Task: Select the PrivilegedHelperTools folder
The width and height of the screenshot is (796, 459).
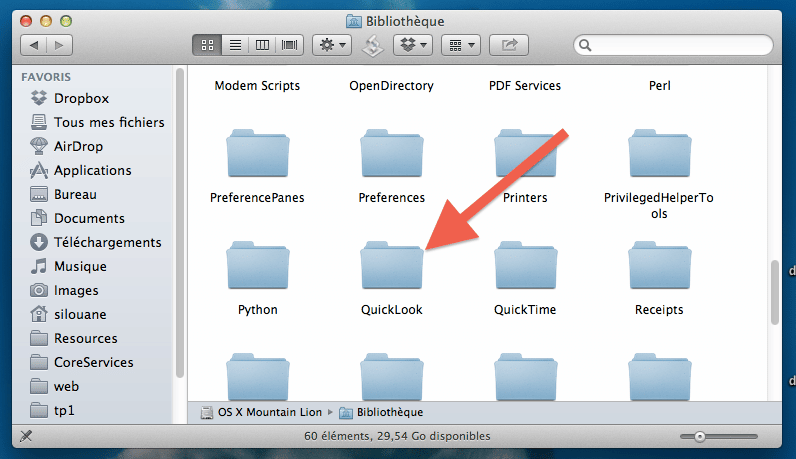Action: tap(659, 154)
